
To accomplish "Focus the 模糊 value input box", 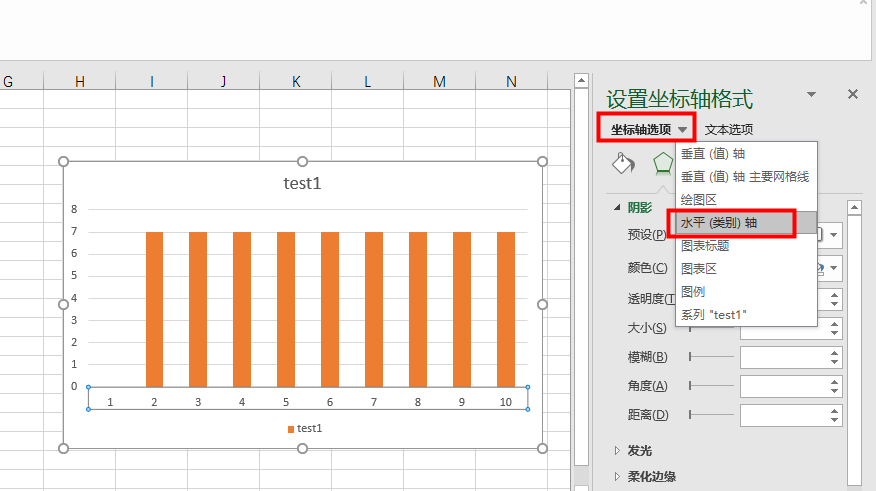I will click(x=784, y=357).
